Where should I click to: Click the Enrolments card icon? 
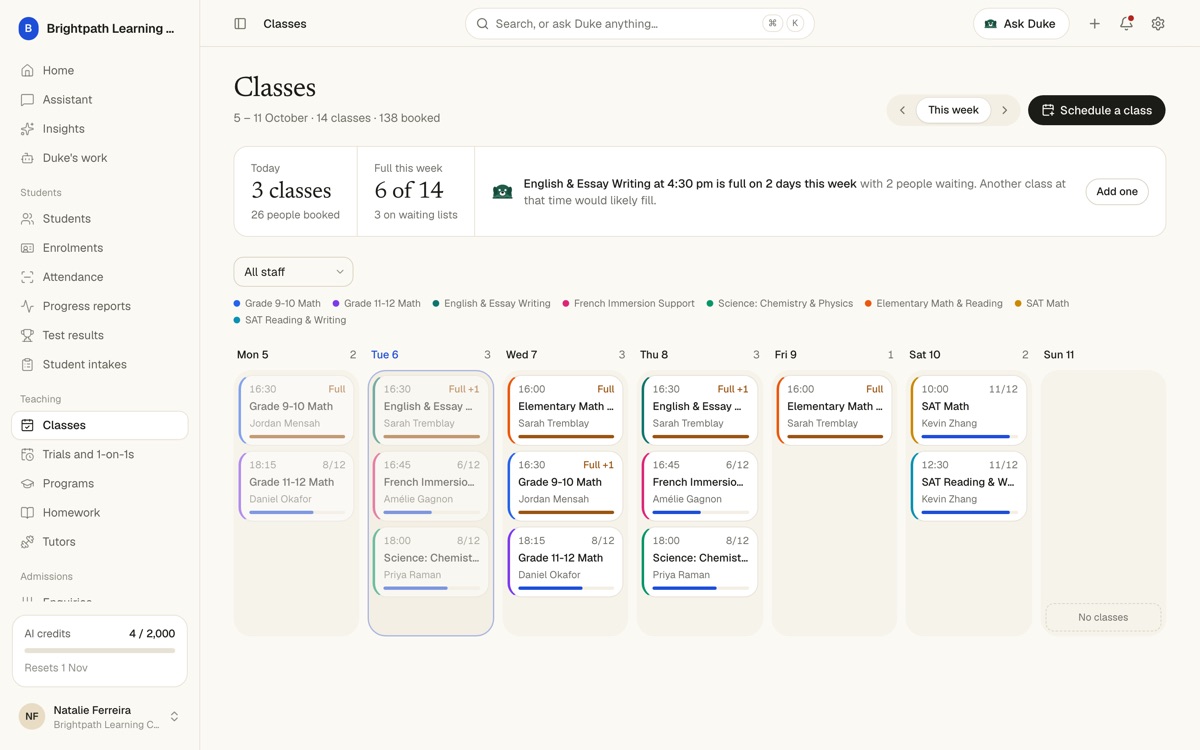(x=27, y=248)
